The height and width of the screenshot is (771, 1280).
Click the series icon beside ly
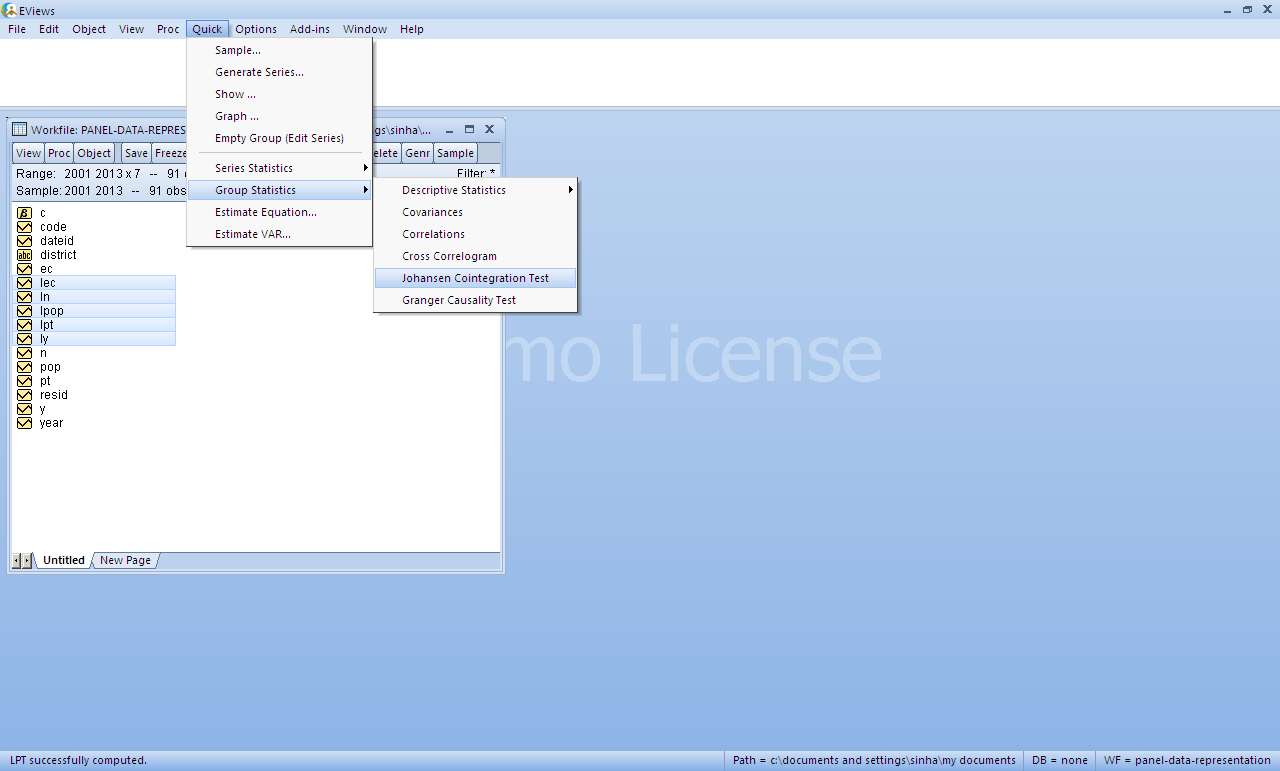25,339
